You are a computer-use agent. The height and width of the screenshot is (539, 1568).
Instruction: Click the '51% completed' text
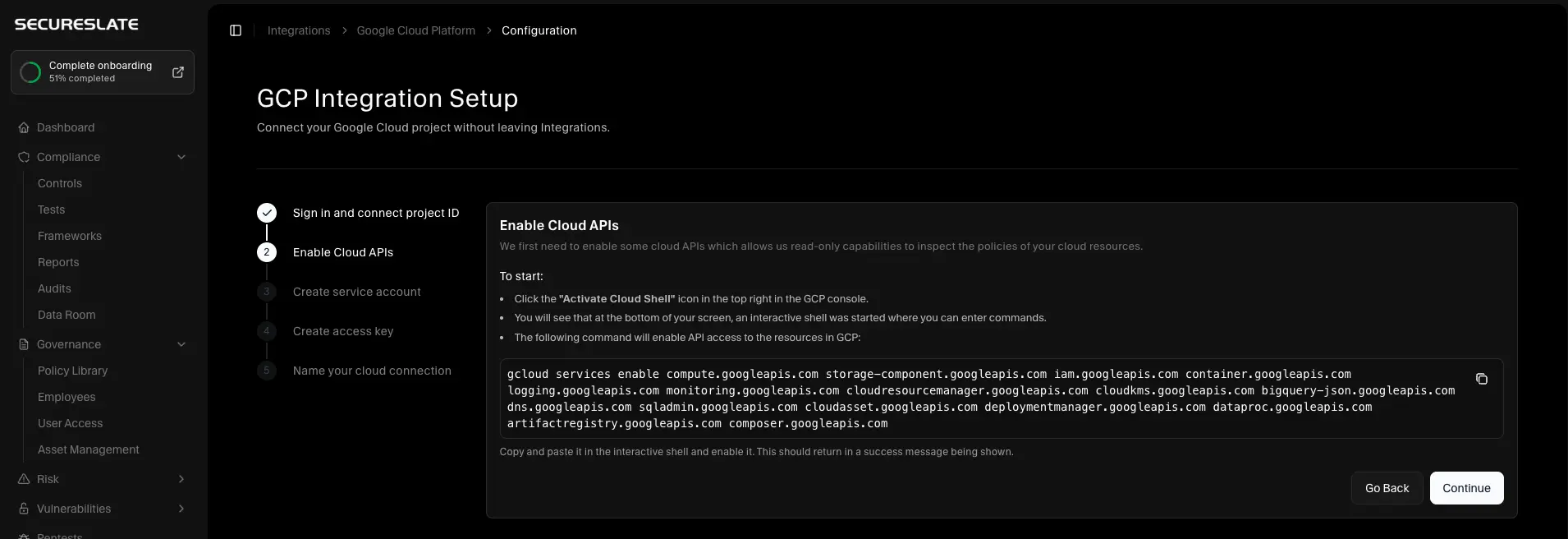click(82, 79)
